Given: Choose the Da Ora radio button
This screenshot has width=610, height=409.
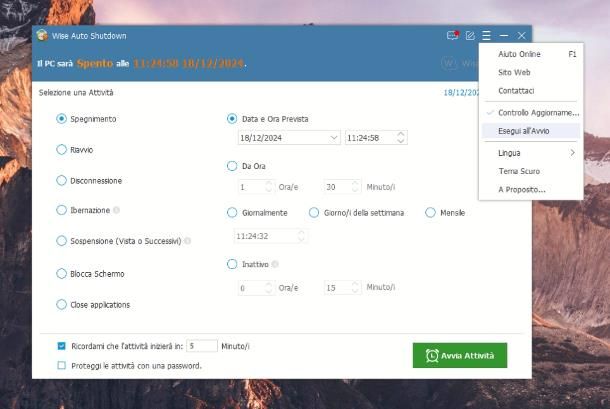Looking at the screenshot, I should coord(232,166).
